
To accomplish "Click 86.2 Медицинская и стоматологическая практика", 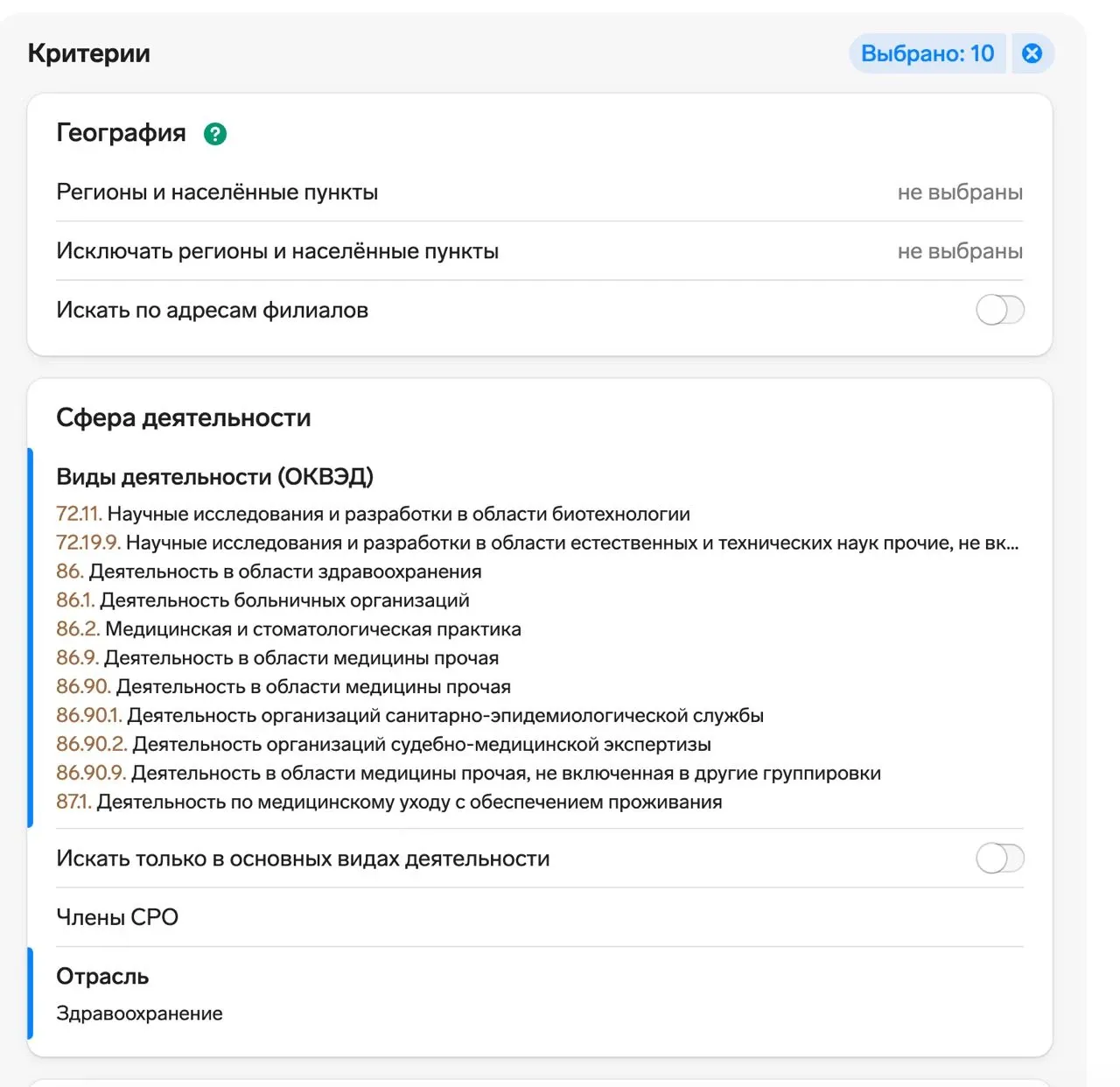I will pyautogui.click(x=289, y=630).
